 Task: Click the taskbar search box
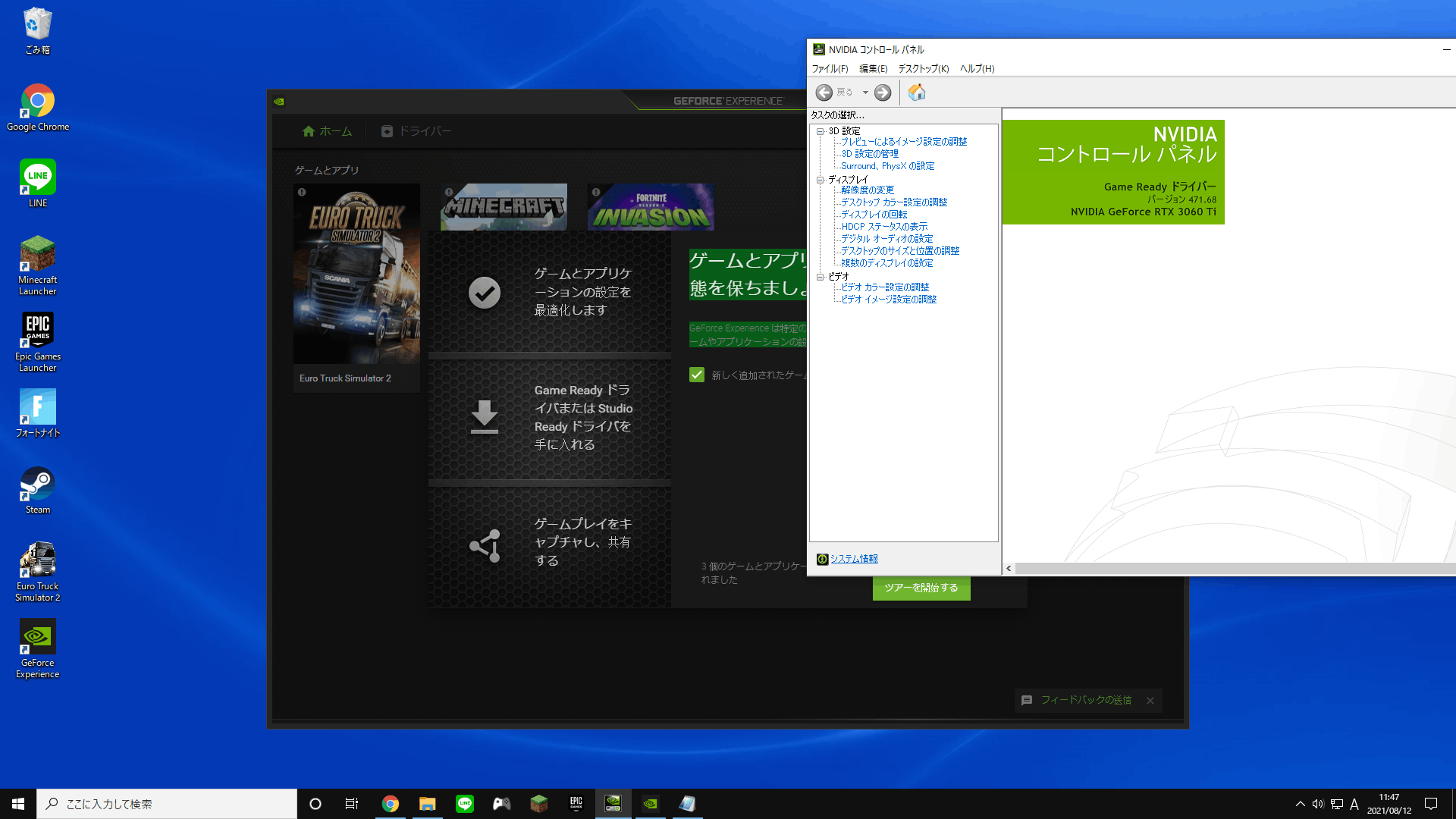(x=167, y=804)
